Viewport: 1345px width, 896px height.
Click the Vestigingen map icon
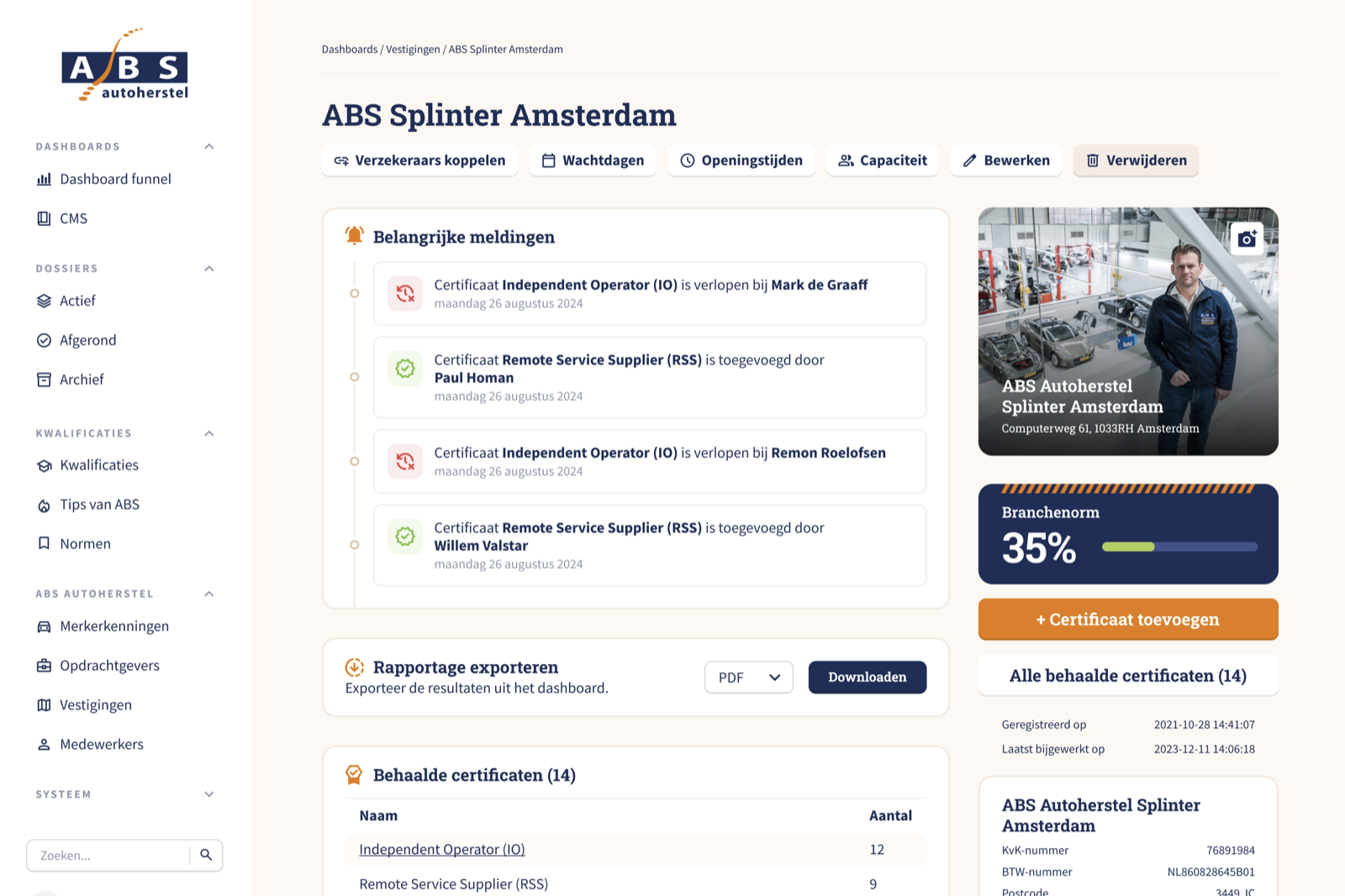point(44,705)
